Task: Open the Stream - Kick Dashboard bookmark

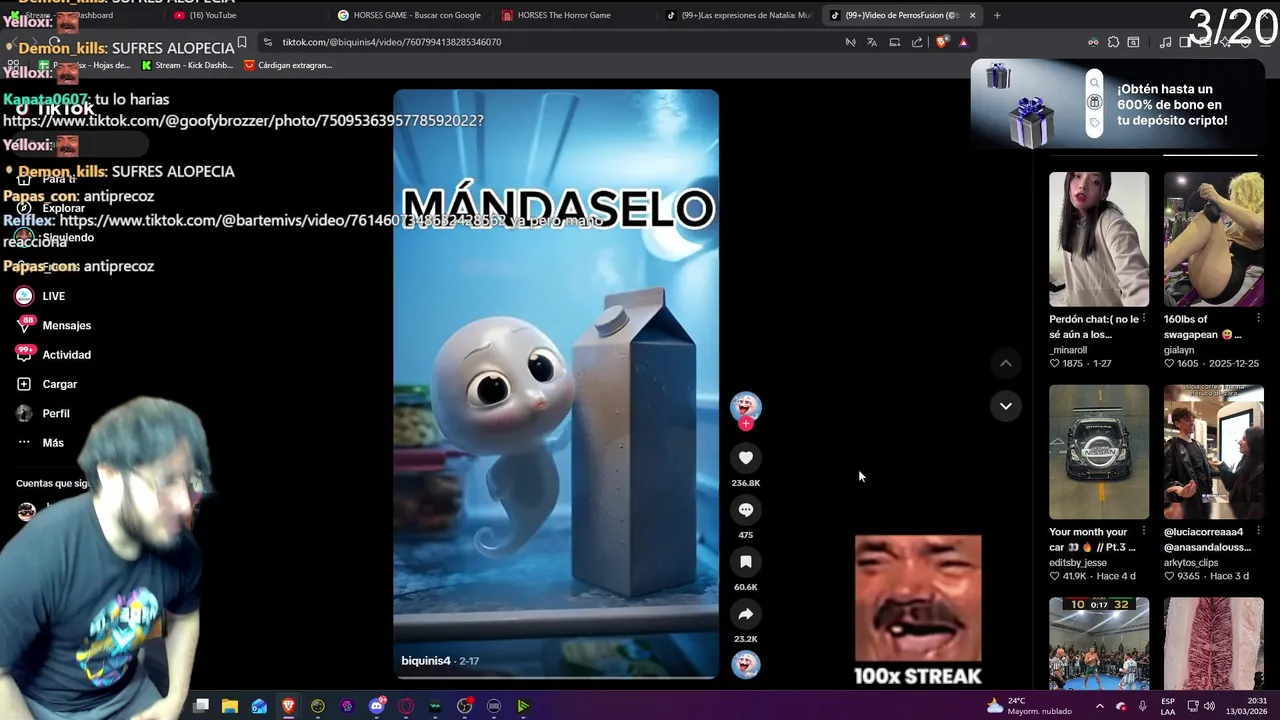Action: point(187,65)
